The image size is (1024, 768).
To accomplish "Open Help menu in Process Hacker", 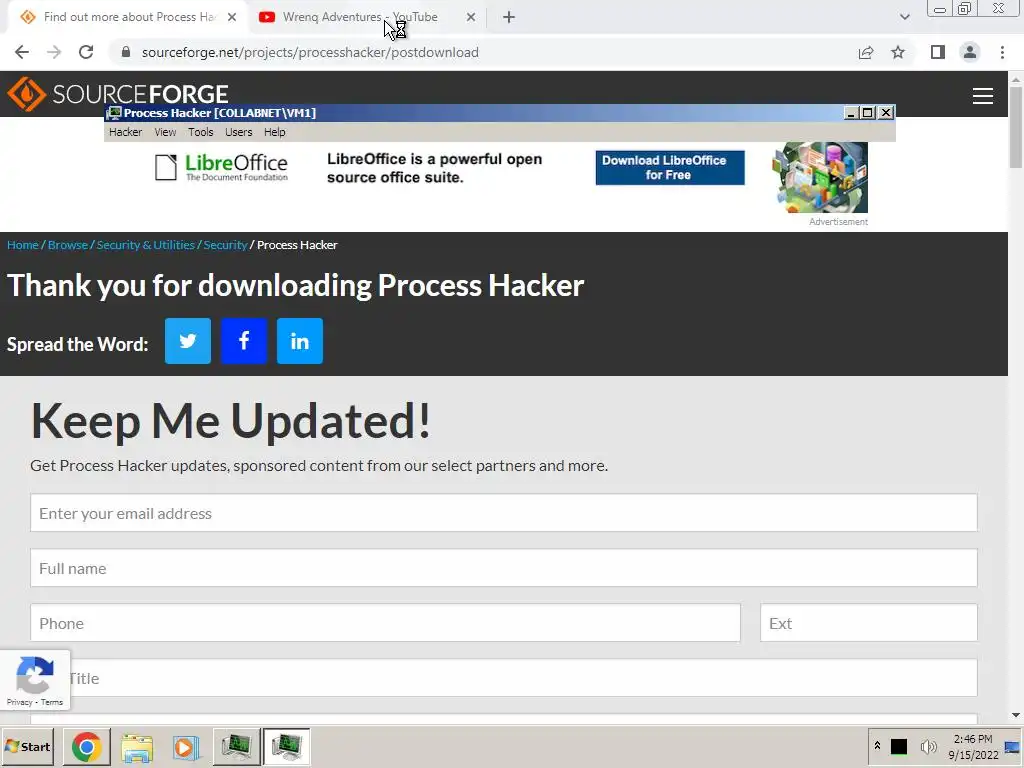I will click(x=274, y=132).
